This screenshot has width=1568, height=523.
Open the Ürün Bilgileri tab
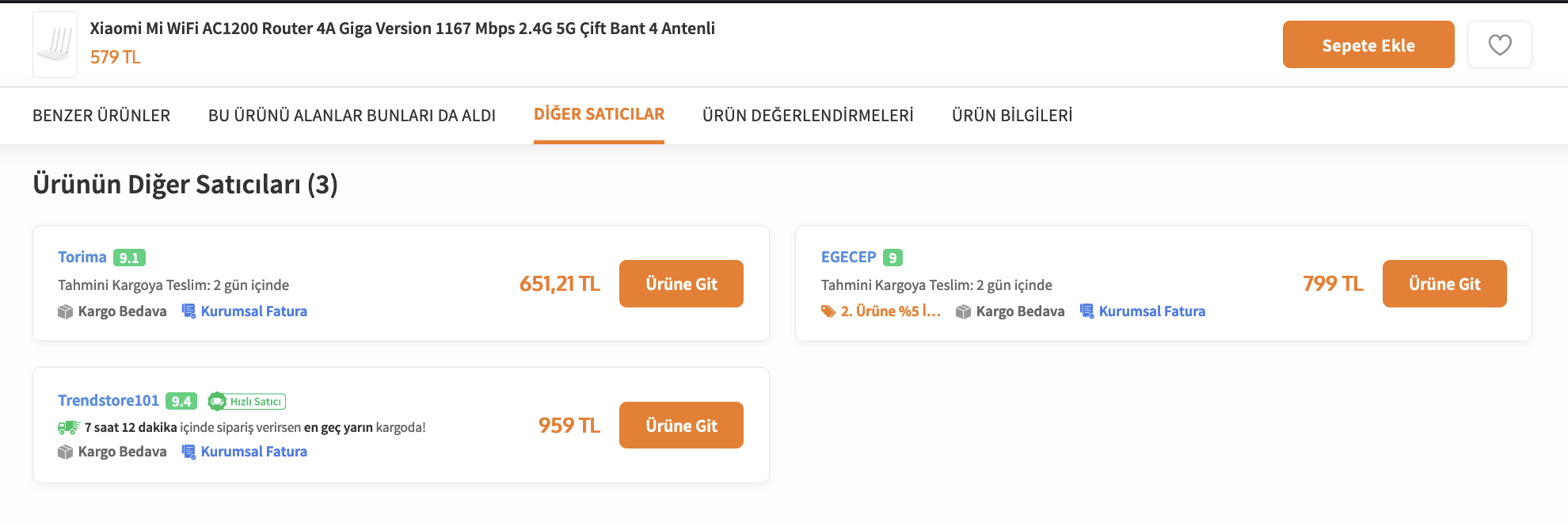point(1012,116)
